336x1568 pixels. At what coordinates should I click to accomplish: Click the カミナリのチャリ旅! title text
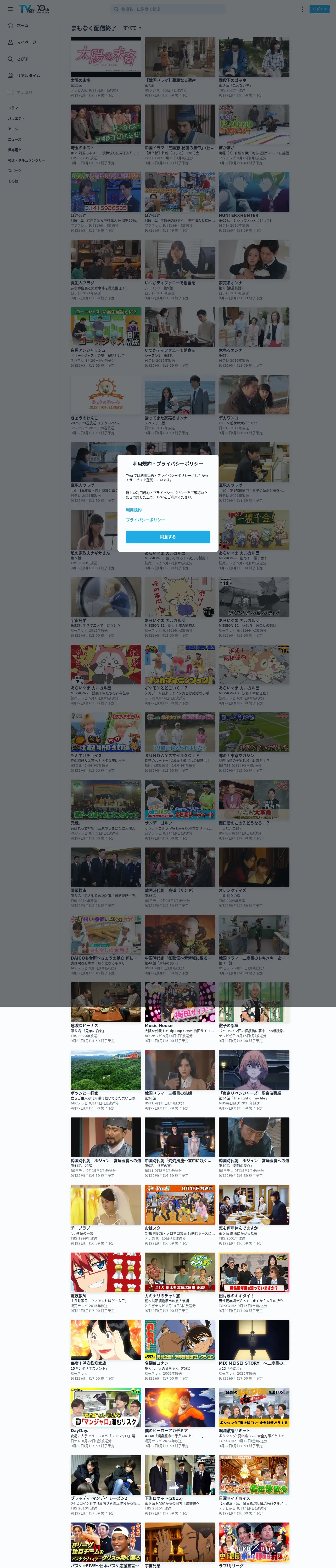tap(164, 1296)
